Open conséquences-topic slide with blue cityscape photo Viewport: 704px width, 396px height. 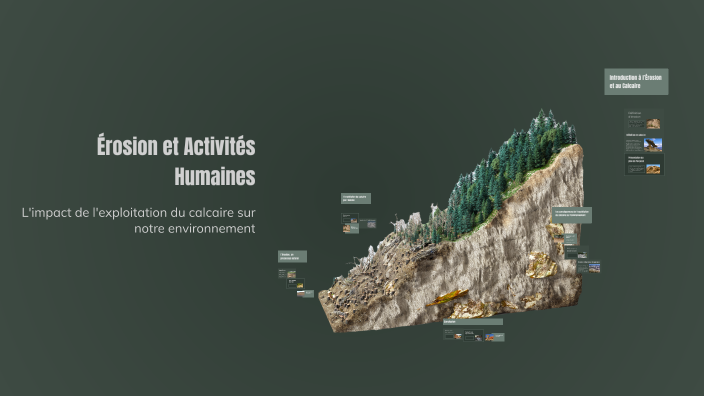point(589,267)
